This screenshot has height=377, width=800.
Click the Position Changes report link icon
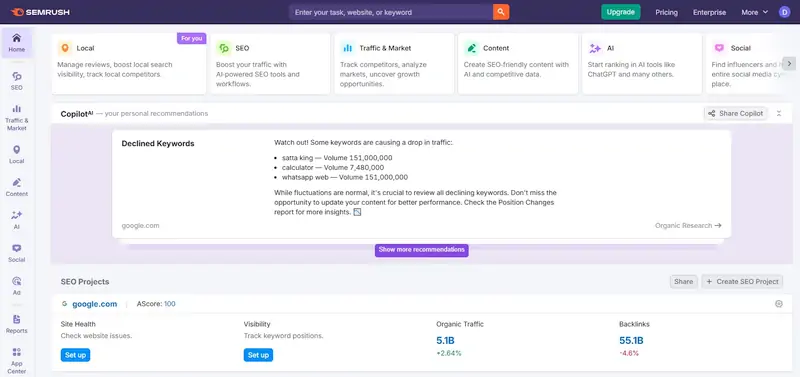357,212
